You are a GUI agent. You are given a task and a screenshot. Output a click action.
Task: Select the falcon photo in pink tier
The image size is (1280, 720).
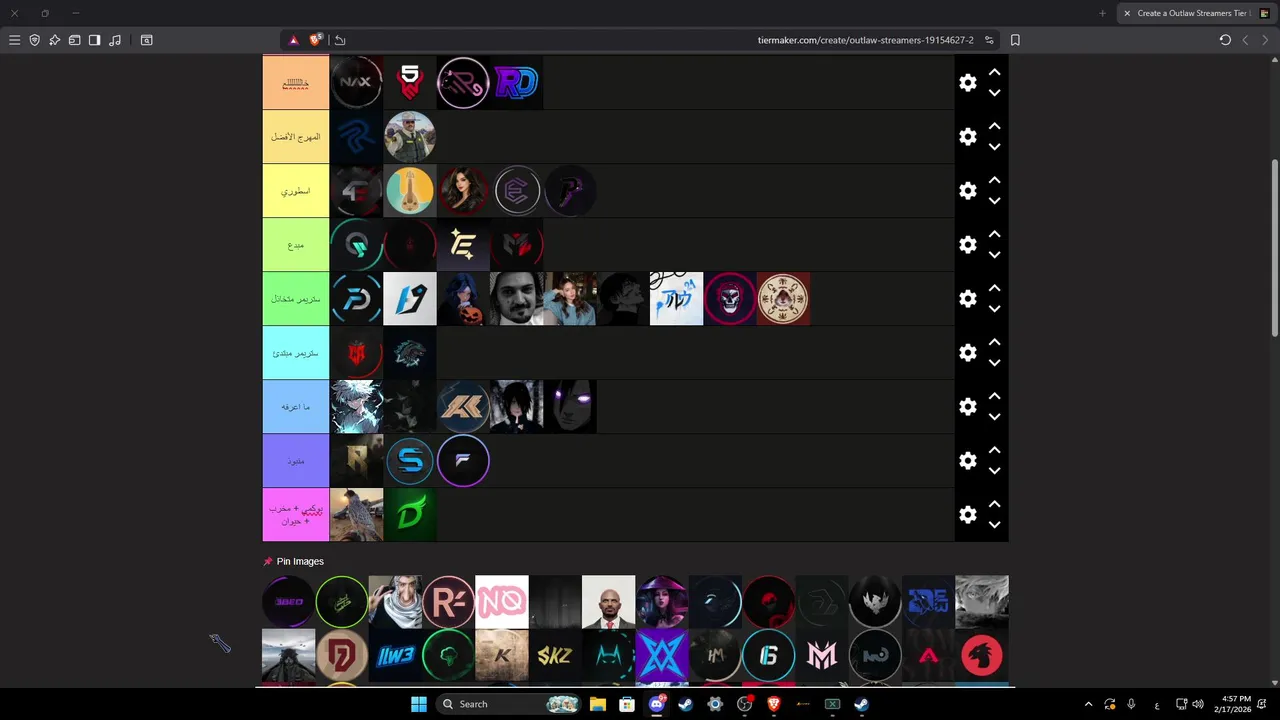click(x=356, y=515)
